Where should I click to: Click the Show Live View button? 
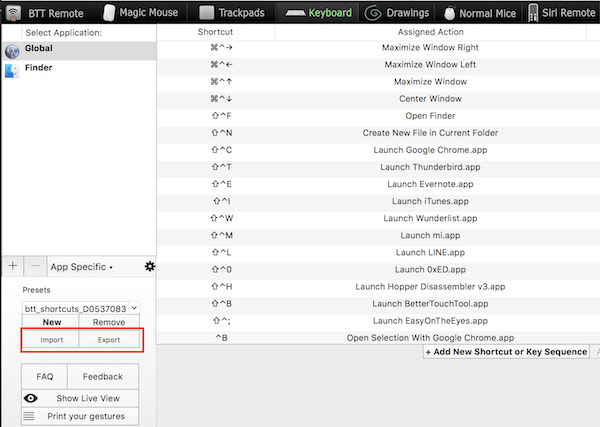(80, 398)
